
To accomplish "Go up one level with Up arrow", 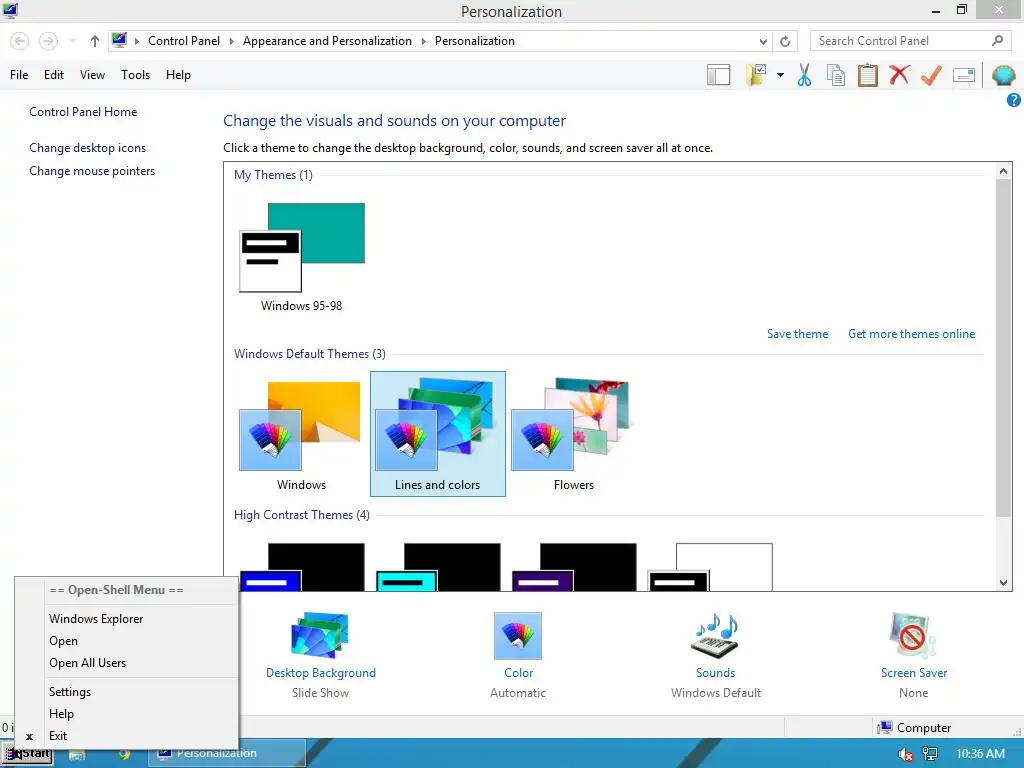I will point(95,41).
